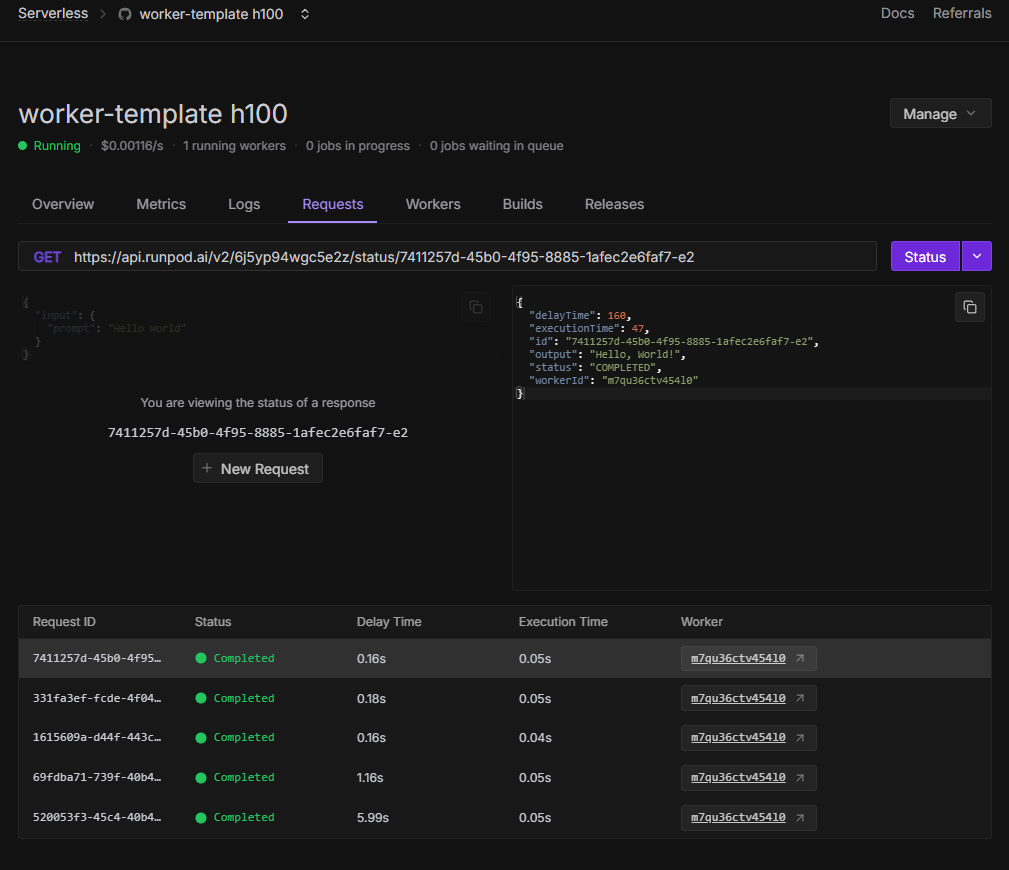Open the Docs link
This screenshot has height=870, width=1009.
pyautogui.click(x=897, y=13)
